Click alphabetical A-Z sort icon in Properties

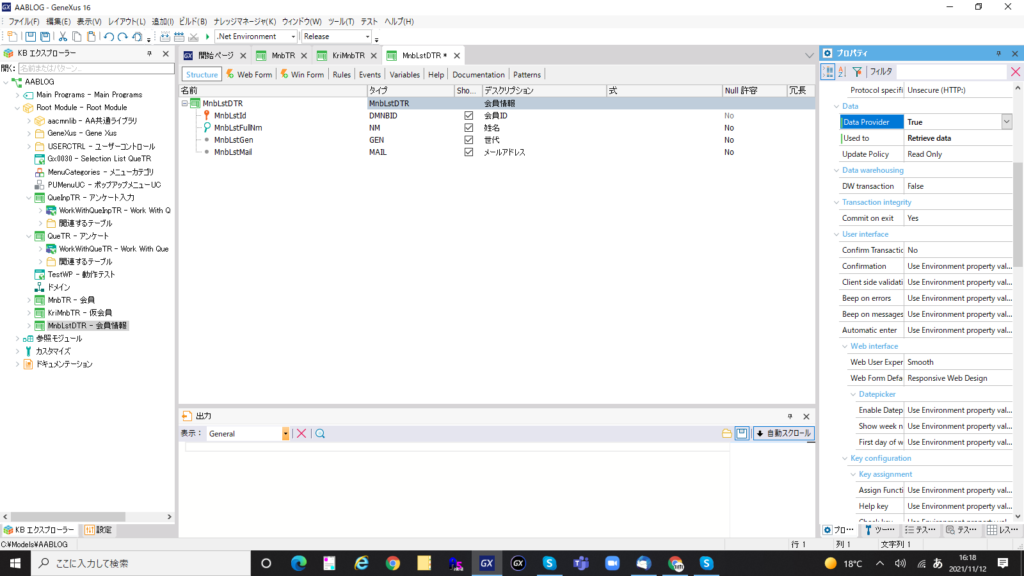tap(842, 72)
